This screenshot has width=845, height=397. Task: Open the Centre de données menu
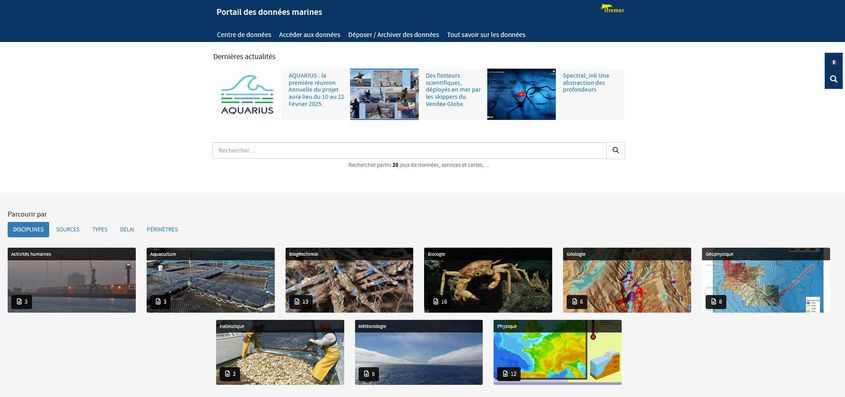pyautogui.click(x=244, y=34)
